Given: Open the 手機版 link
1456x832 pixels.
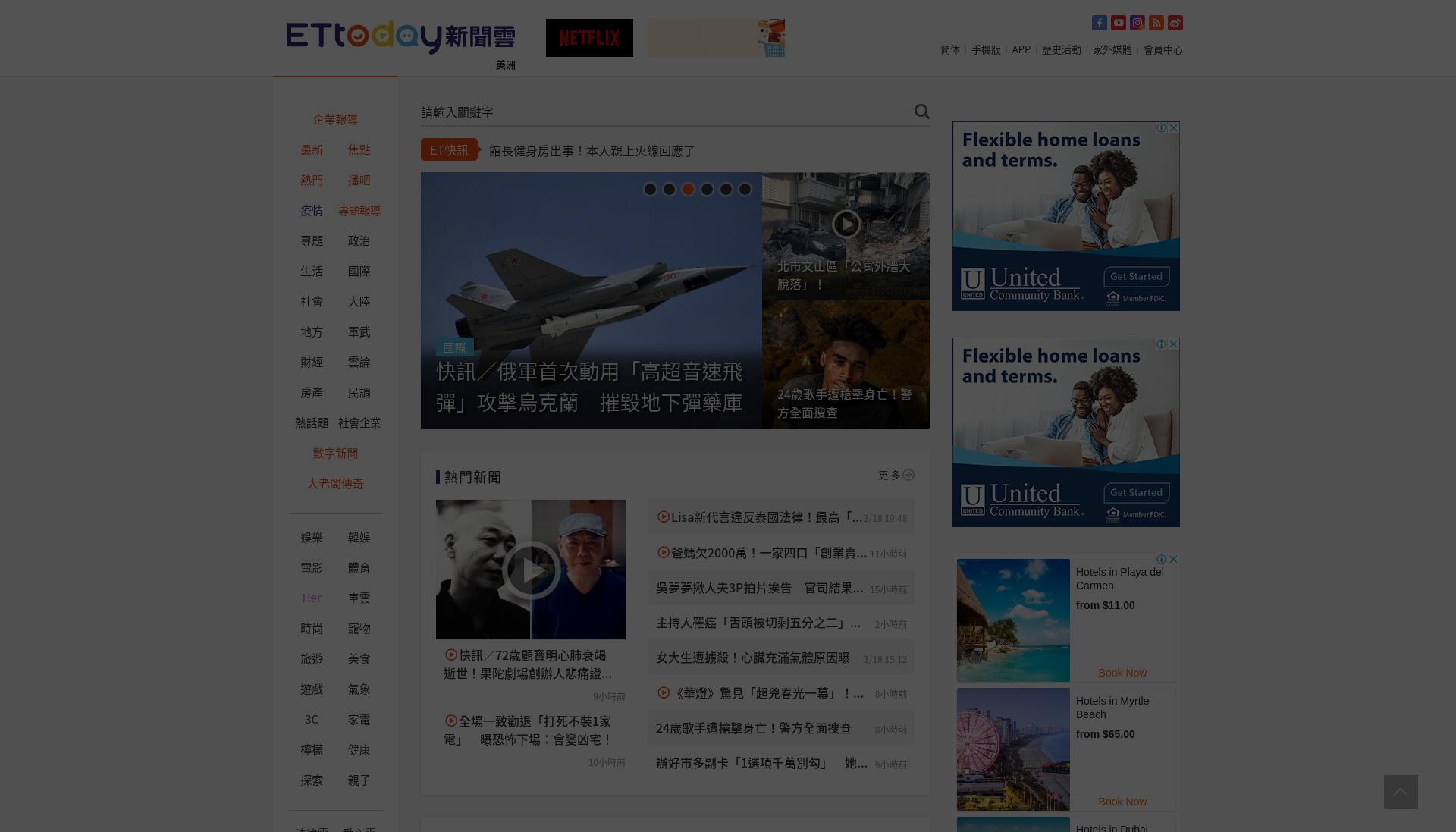Looking at the screenshot, I should 986,49.
